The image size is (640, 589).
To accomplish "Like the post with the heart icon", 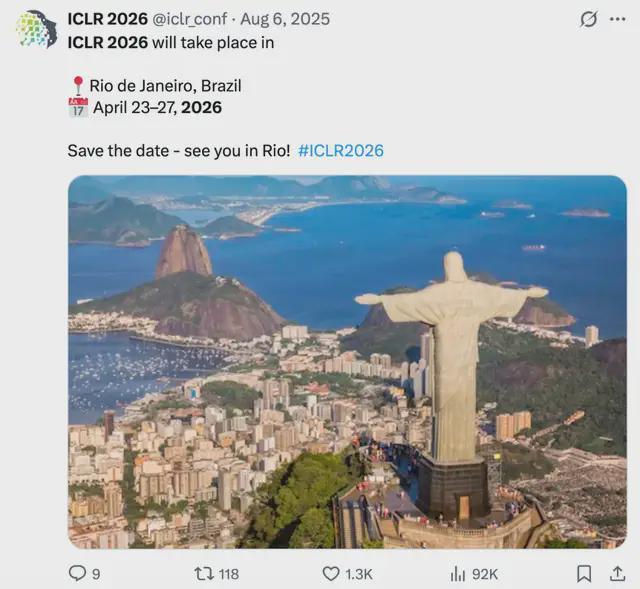I will (331, 573).
